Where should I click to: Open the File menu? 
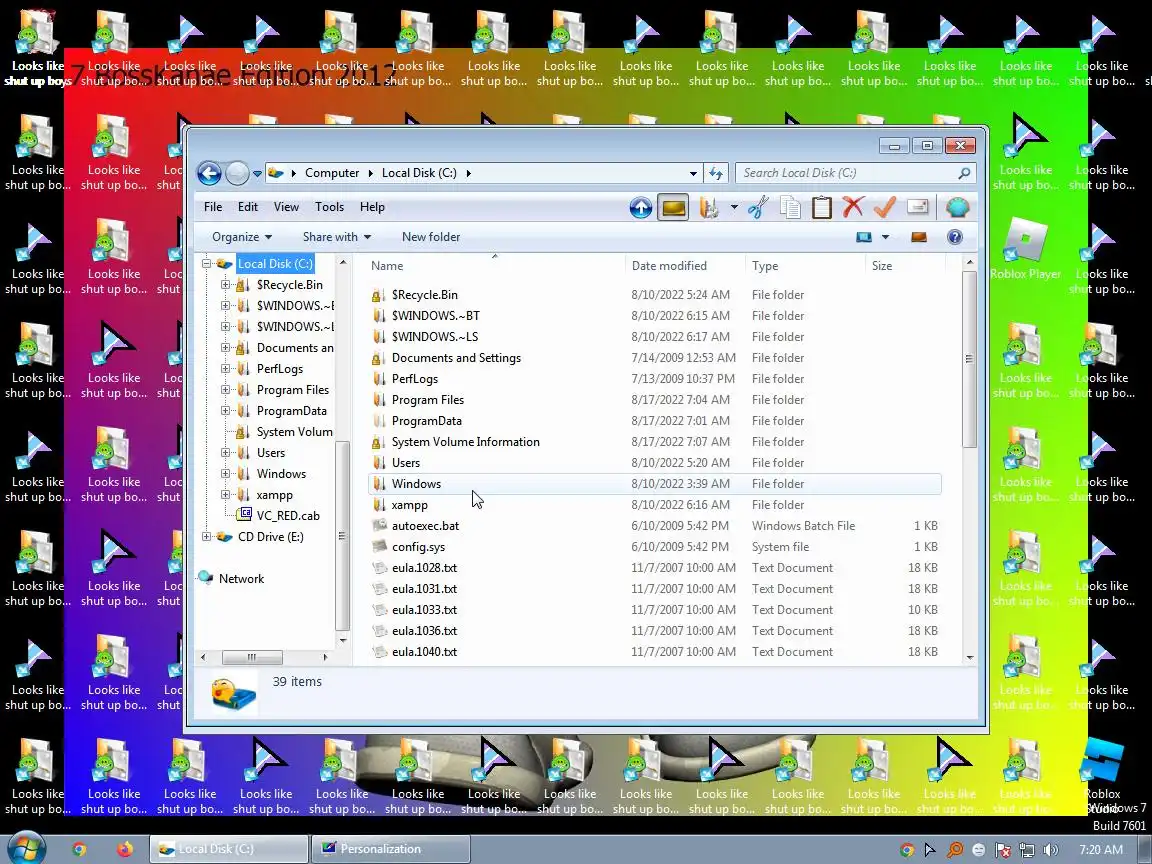213,207
